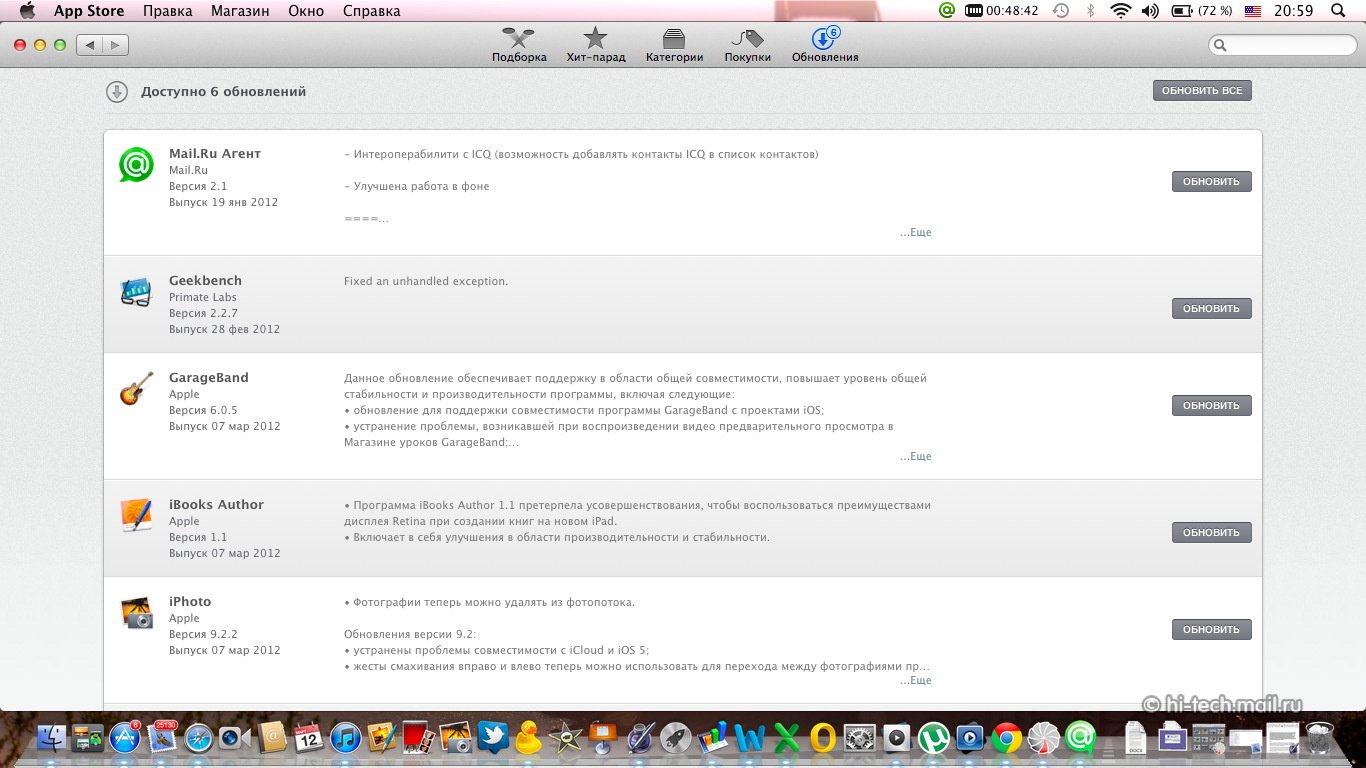Update iPhoto
Screen dimensions: 1366x768
1211,630
